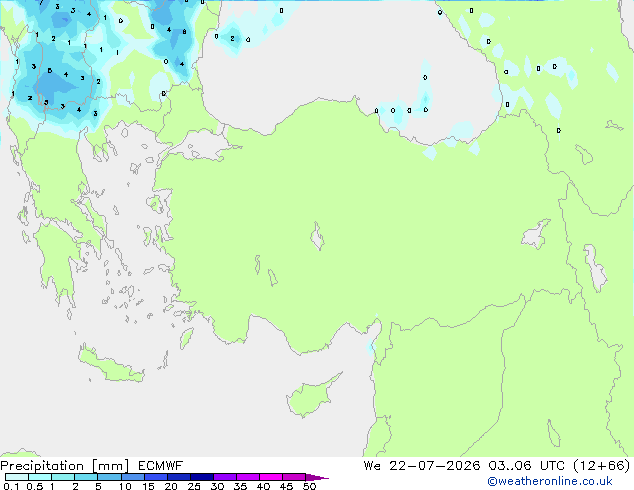Screen dimensions: 634x490
Task: Click the '15' legend scale label
Action: pyautogui.click(x=148, y=486)
